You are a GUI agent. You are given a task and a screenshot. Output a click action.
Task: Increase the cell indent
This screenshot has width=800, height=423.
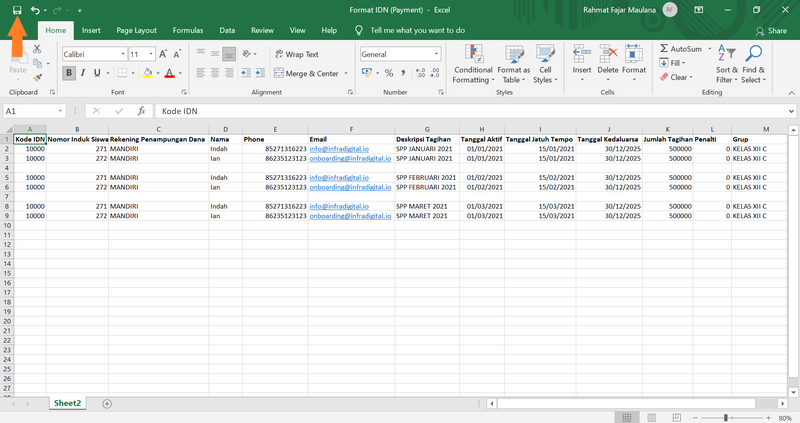coord(260,73)
